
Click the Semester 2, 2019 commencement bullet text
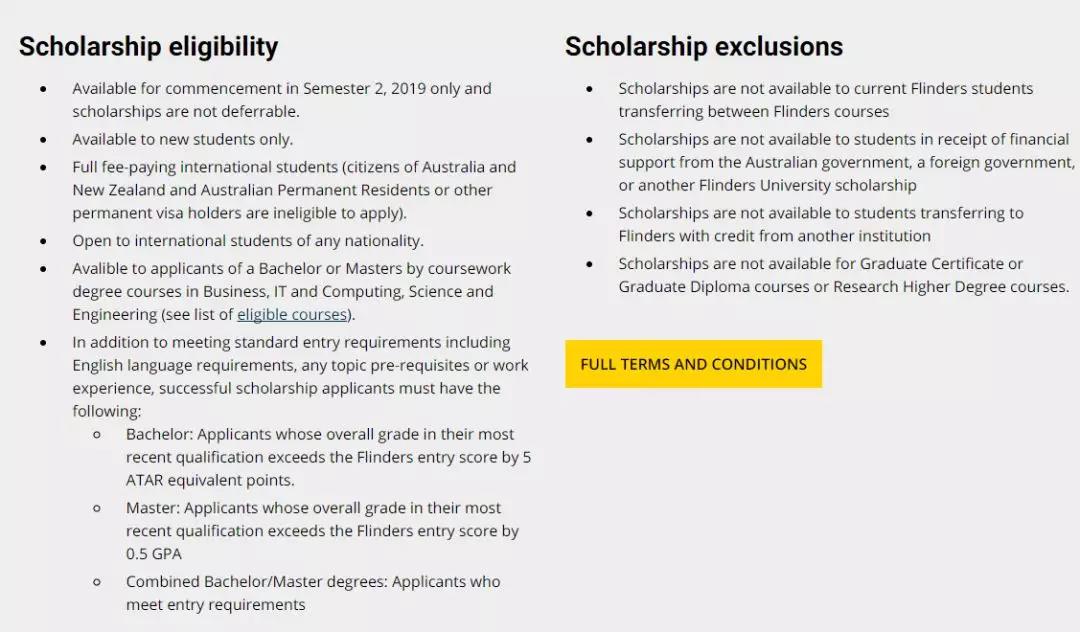(282, 100)
